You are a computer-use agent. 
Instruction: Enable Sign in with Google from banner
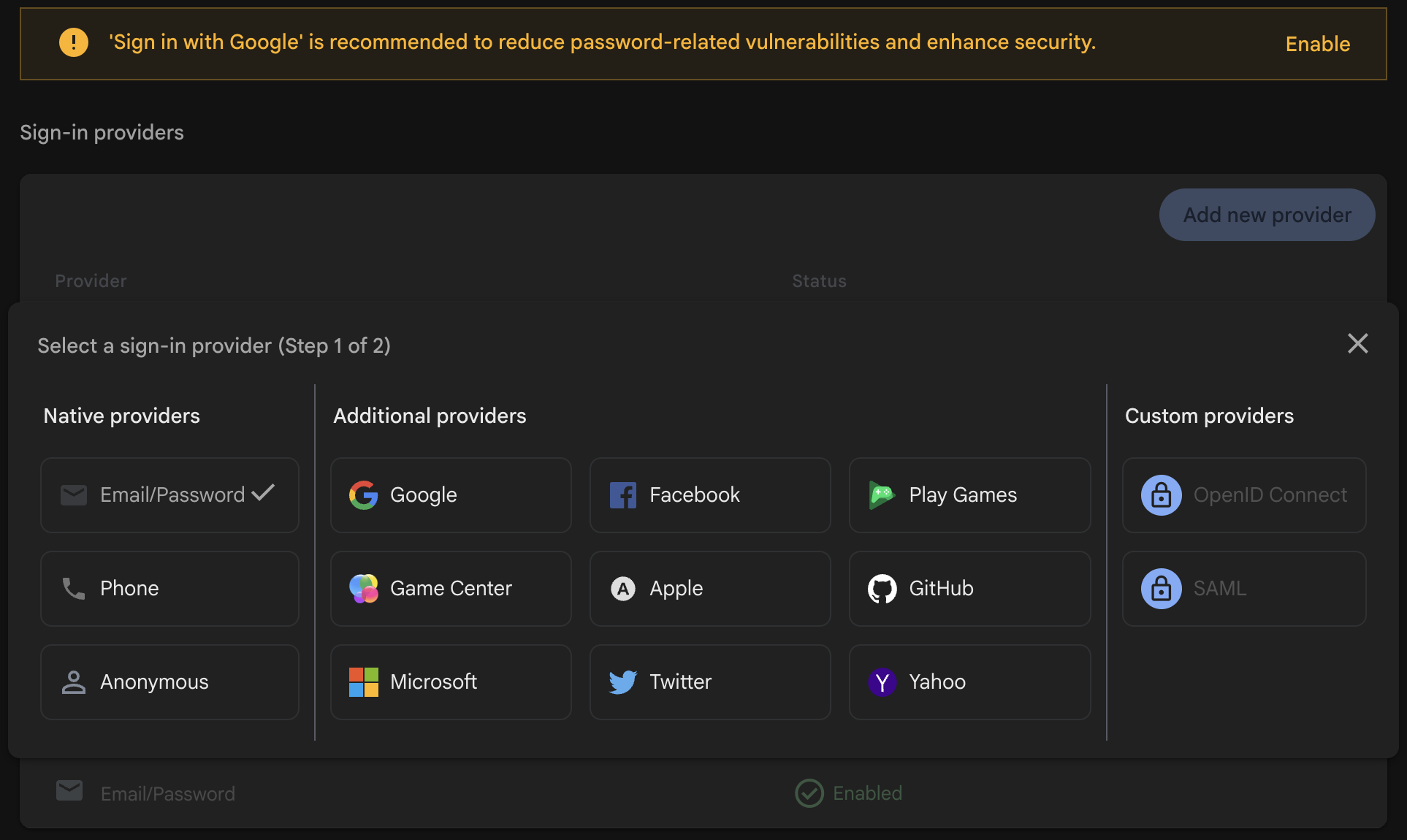tap(1317, 44)
